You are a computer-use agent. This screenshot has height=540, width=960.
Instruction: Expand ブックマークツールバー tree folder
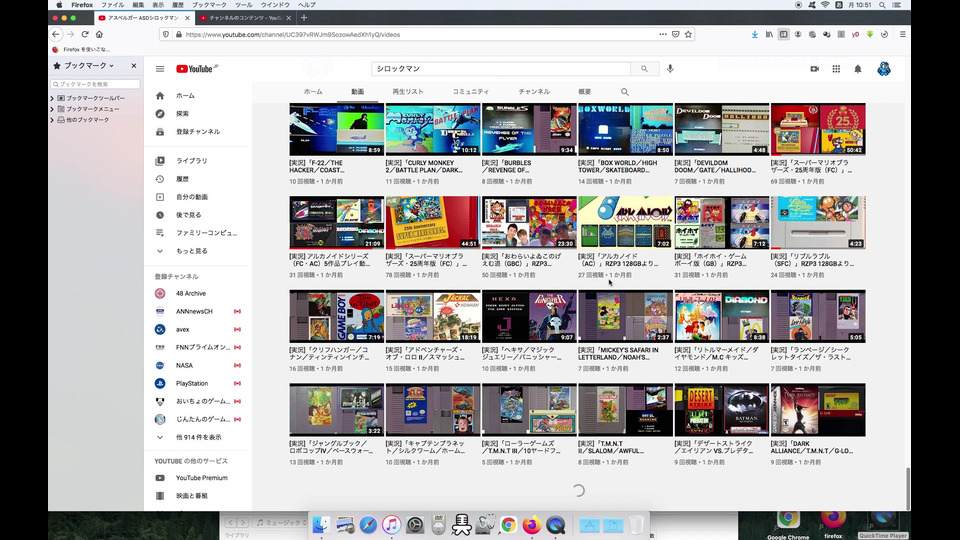pyautogui.click(x=52, y=98)
